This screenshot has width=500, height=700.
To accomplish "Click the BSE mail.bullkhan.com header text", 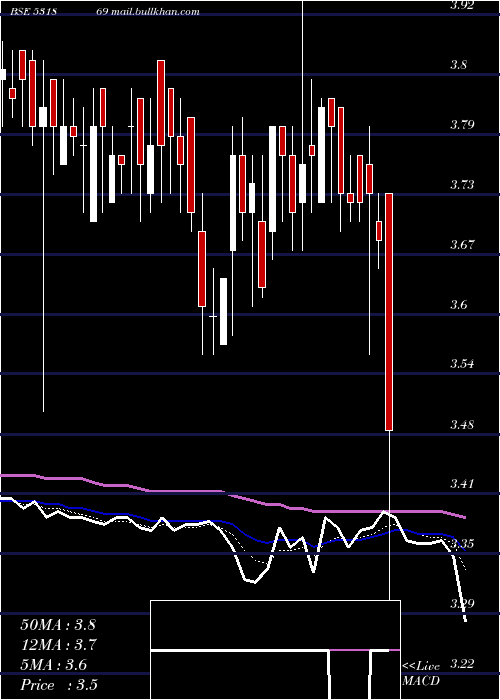I will click(x=105, y=12).
